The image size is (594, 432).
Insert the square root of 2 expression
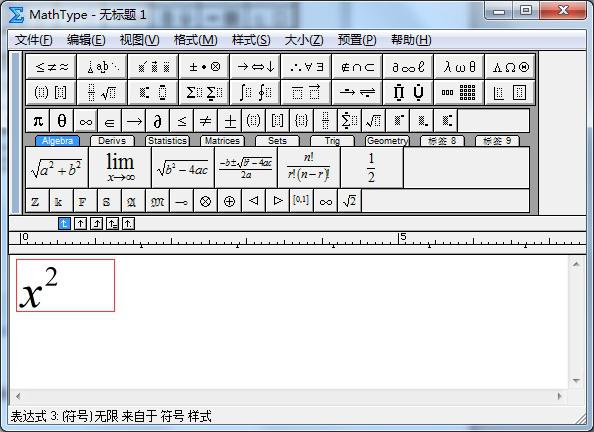349,201
